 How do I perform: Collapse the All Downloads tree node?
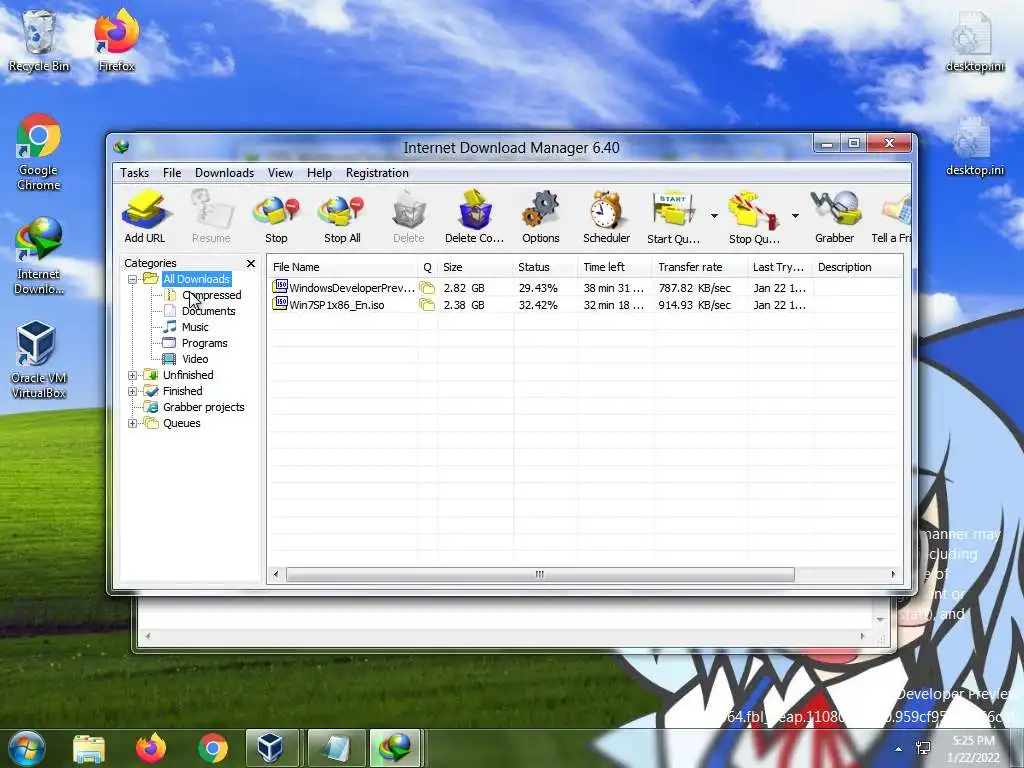point(133,280)
